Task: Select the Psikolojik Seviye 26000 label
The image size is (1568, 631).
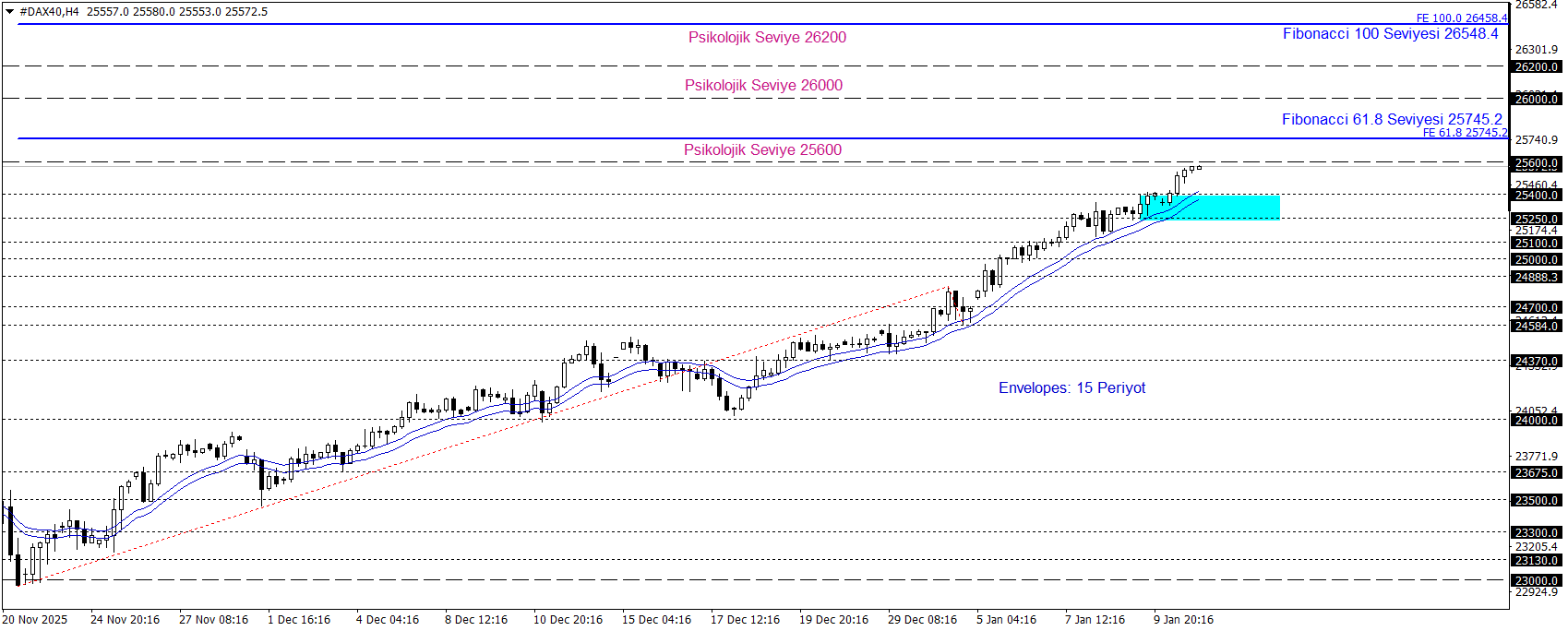Action: (763, 86)
